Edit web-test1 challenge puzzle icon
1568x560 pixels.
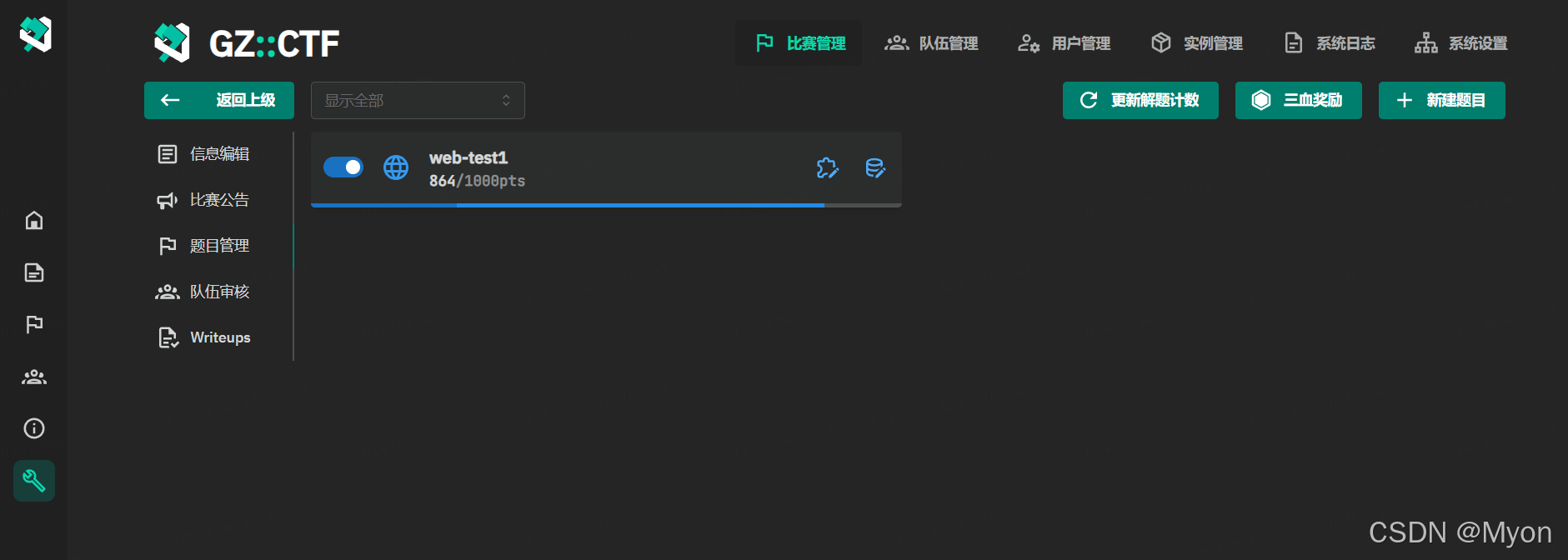[x=827, y=167]
